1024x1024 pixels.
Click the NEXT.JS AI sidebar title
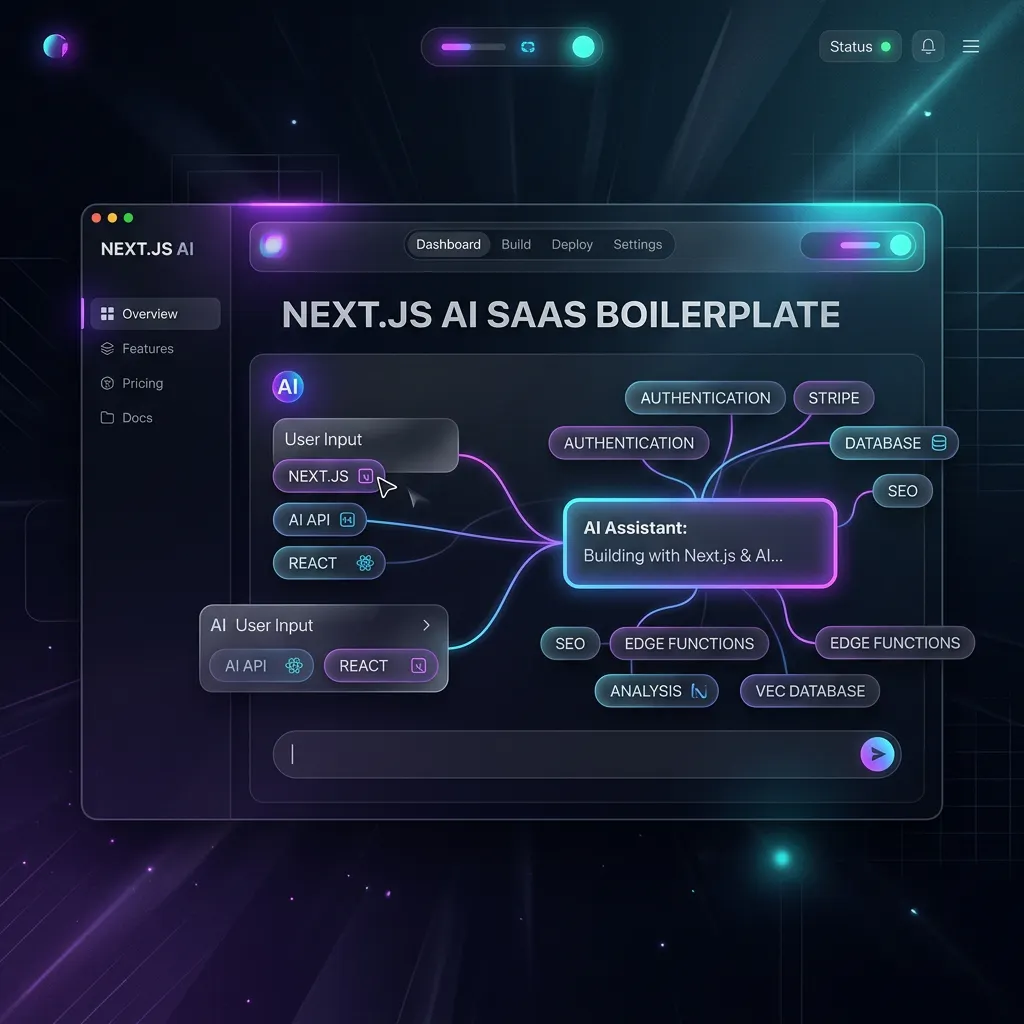(147, 249)
